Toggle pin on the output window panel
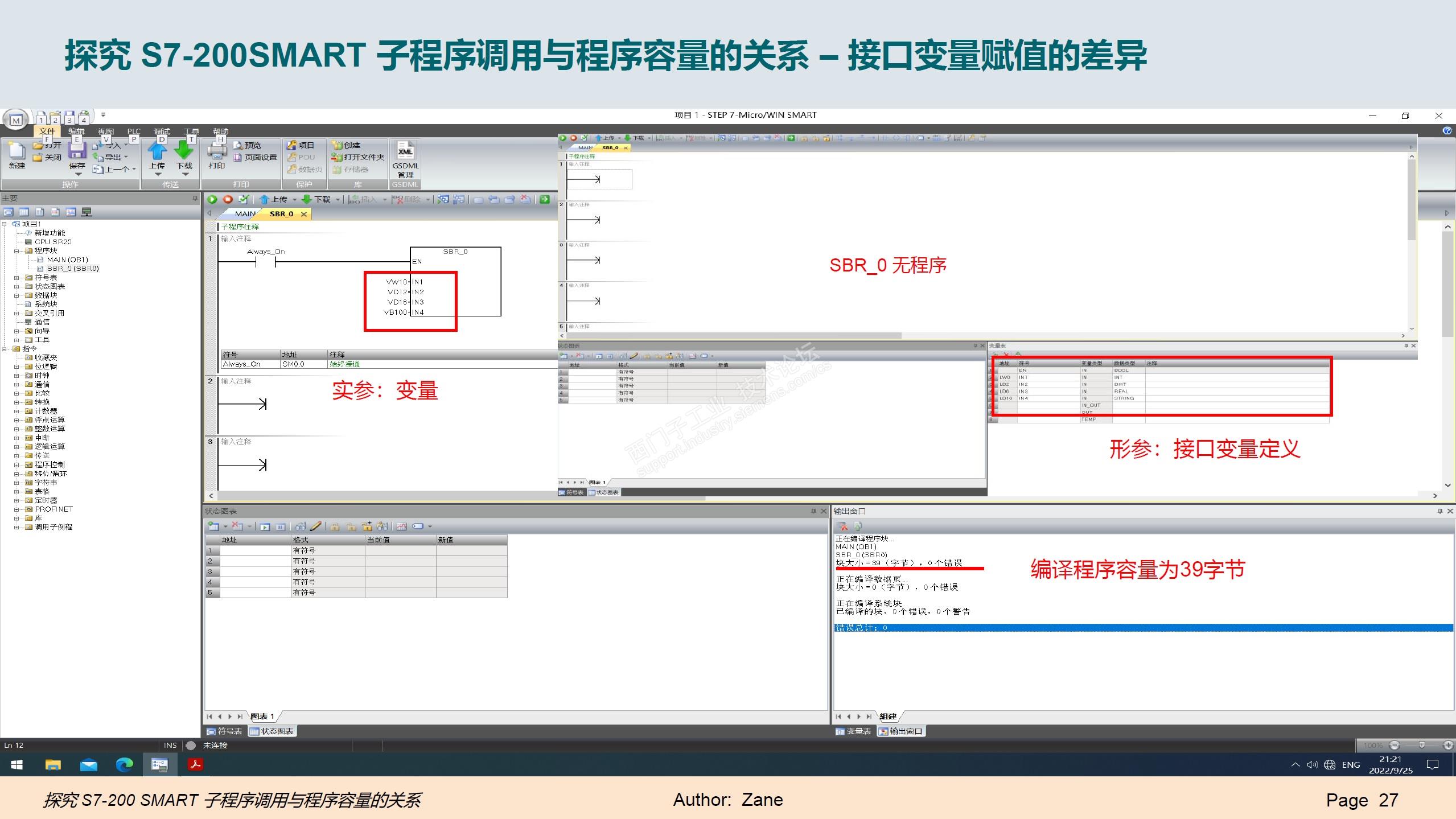This screenshot has width=1456, height=819. pyautogui.click(x=1439, y=511)
